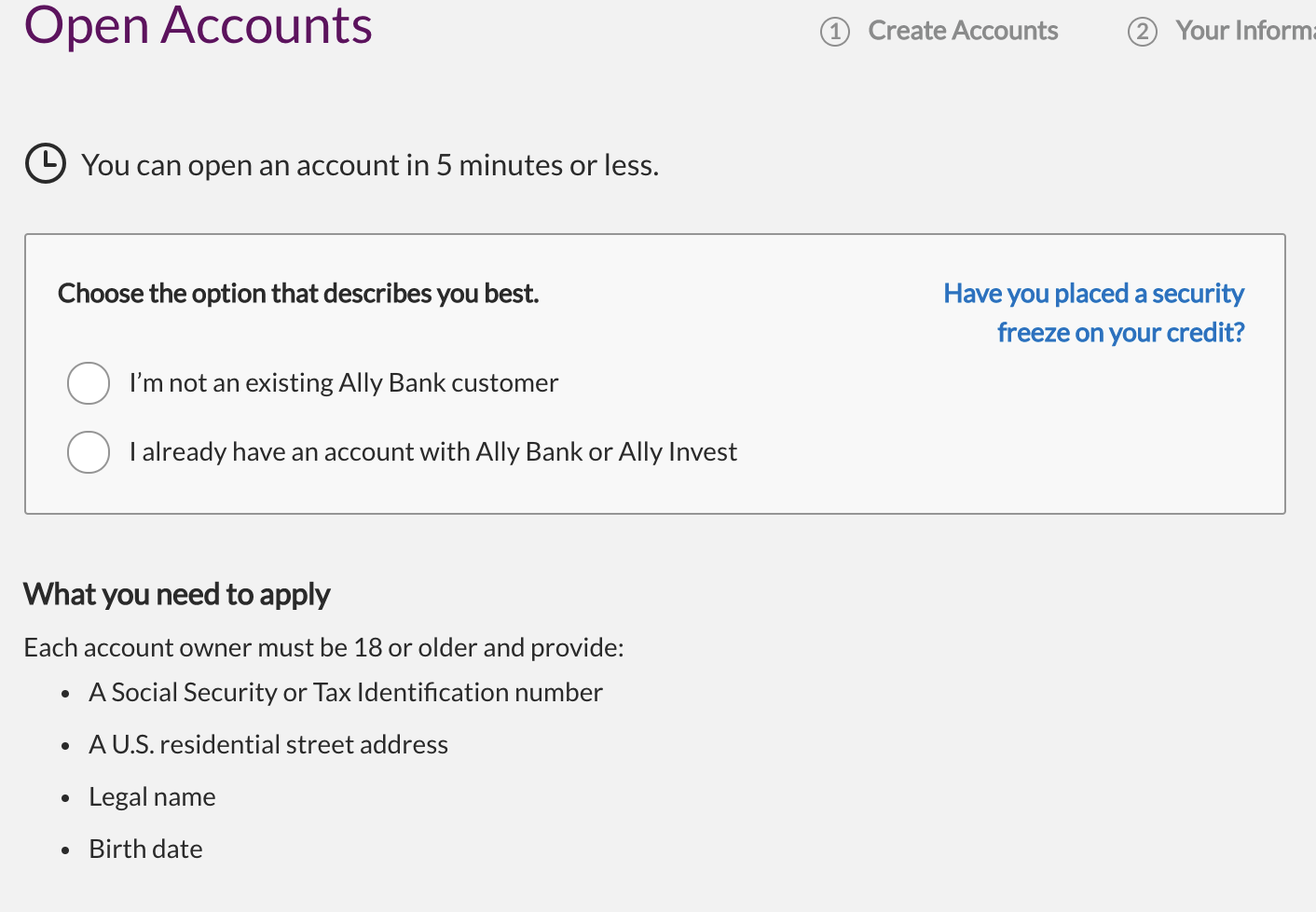The height and width of the screenshot is (912, 1316).
Task: Click the clock icon beside the 5 minutes message
Action: [x=45, y=164]
